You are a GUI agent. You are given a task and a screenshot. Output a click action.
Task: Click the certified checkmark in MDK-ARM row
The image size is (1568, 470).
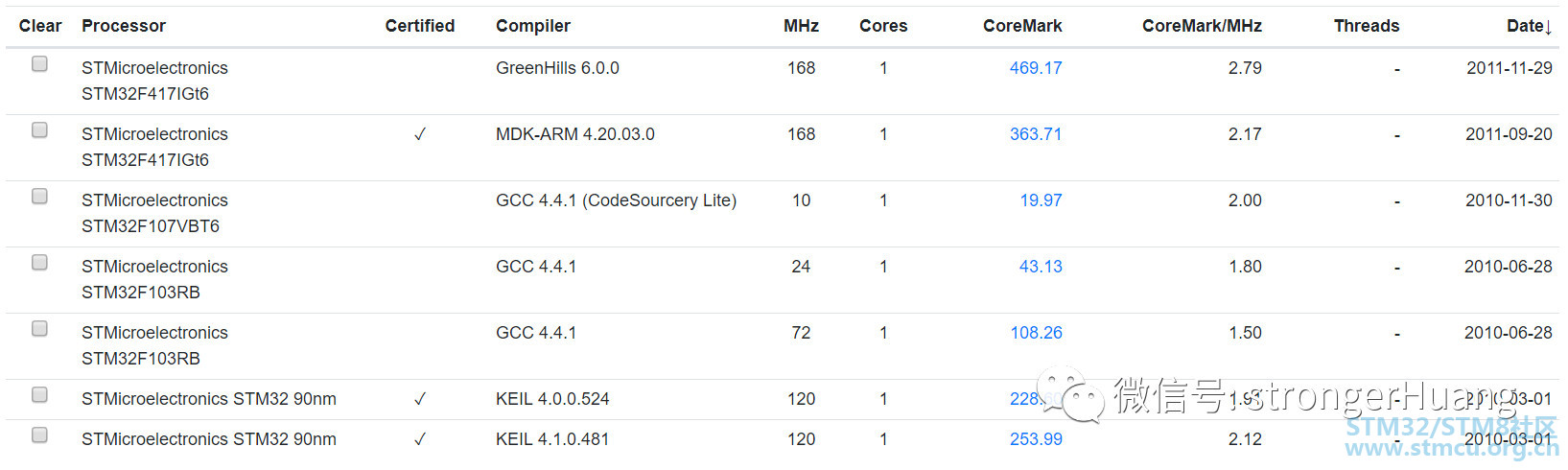(420, 134)
